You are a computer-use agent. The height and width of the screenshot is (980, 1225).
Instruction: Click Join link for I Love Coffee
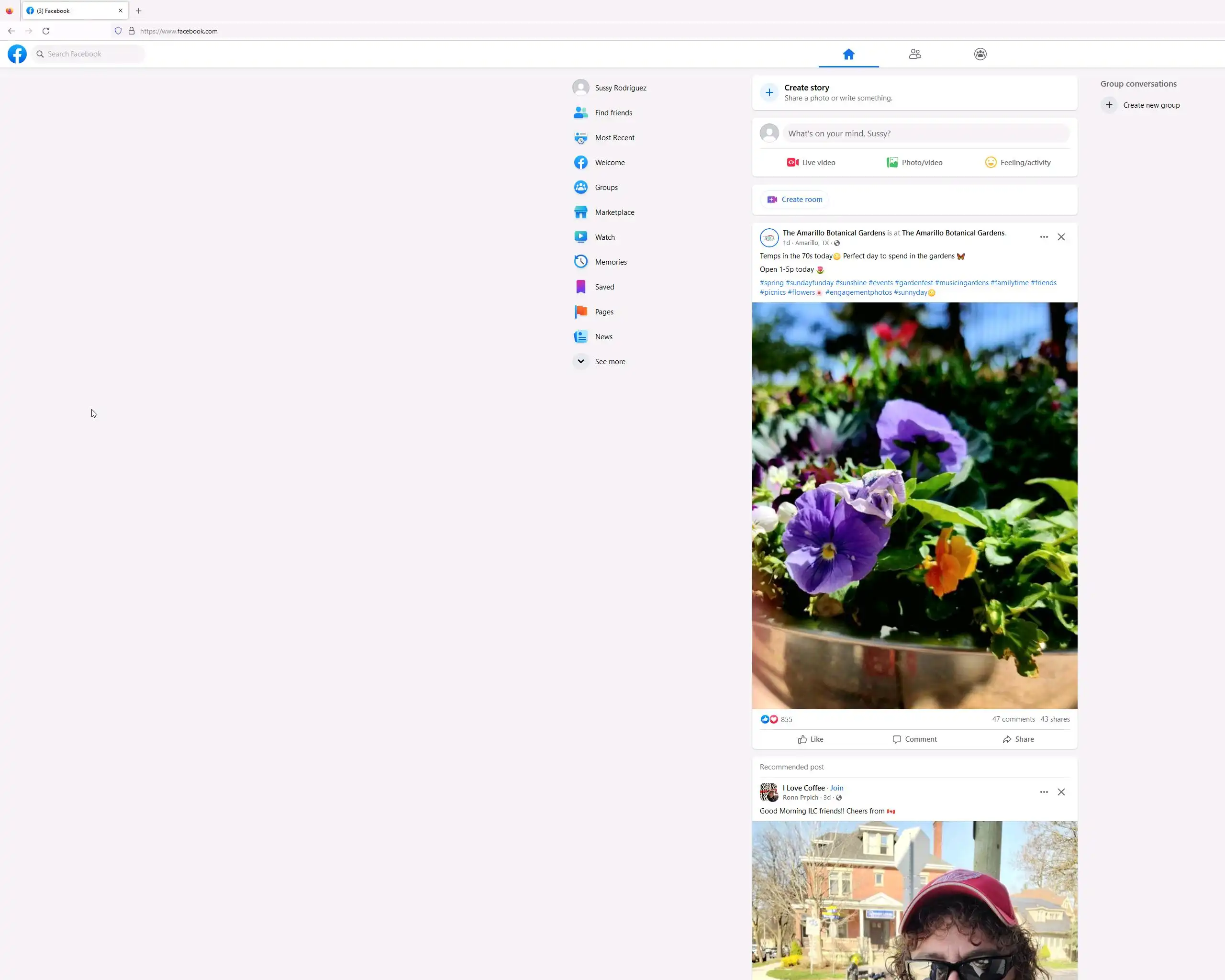836,788
